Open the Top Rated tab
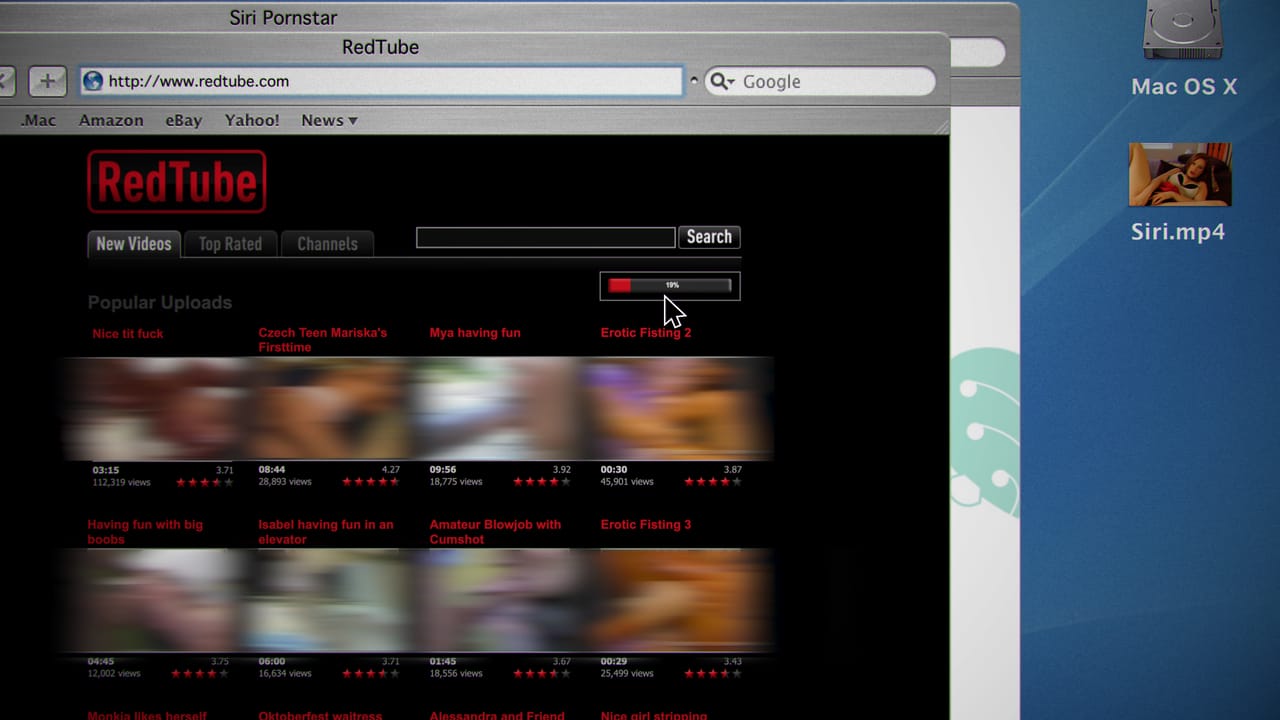The height and width of the screenshot is (720, 1280). tap(230, 244)
